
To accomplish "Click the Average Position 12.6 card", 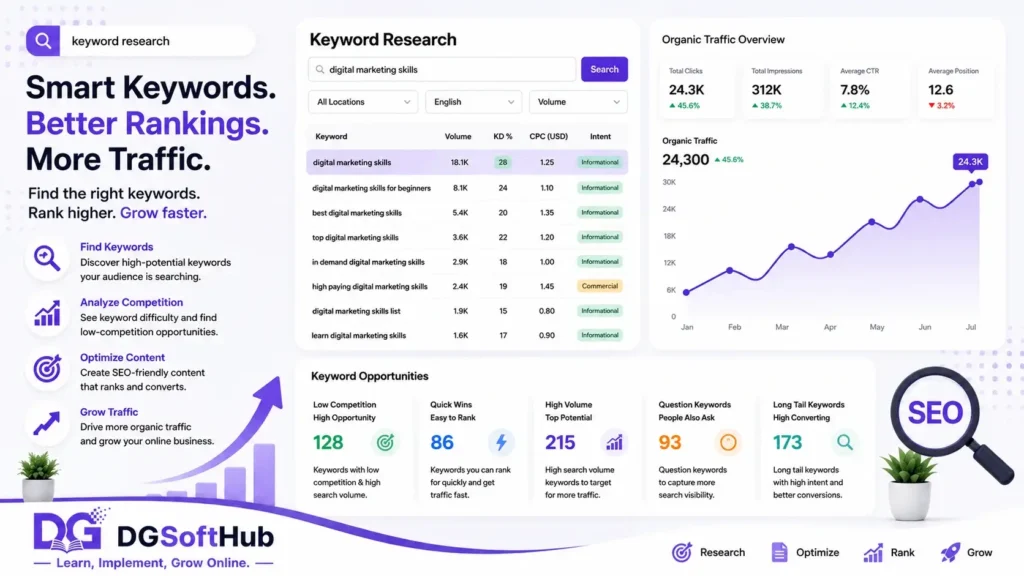I will point(957,89).
